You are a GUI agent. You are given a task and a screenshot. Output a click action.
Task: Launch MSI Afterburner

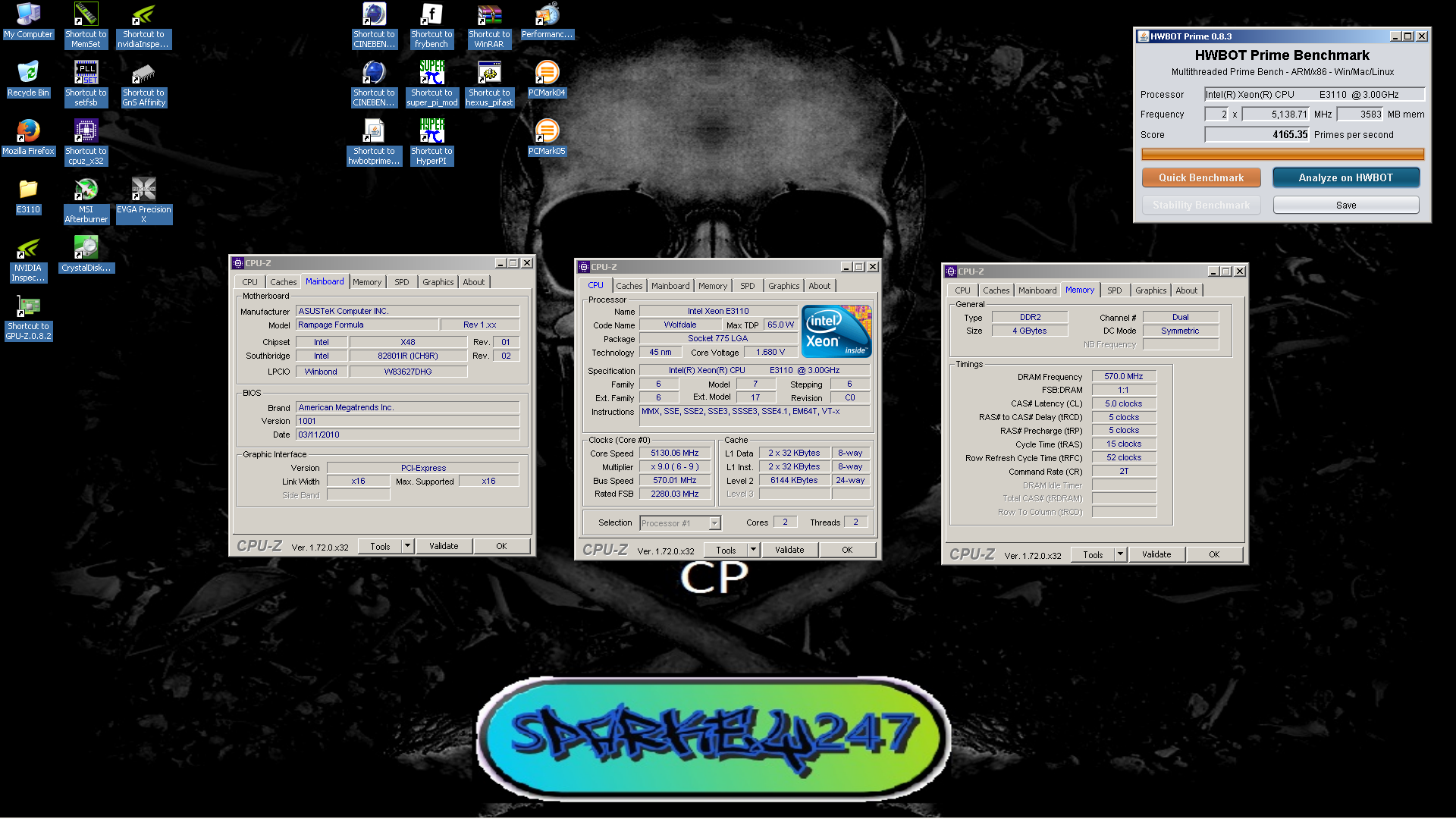click(x=86, y=200)
